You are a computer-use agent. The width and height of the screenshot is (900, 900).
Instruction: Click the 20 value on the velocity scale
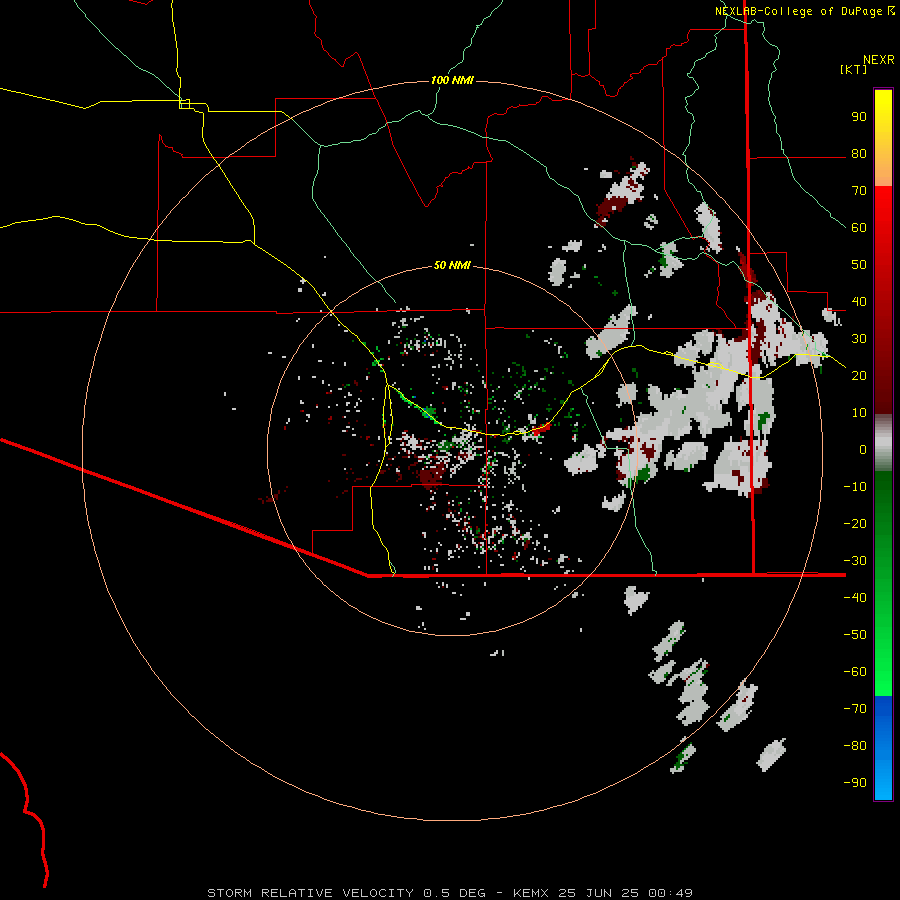859,375
